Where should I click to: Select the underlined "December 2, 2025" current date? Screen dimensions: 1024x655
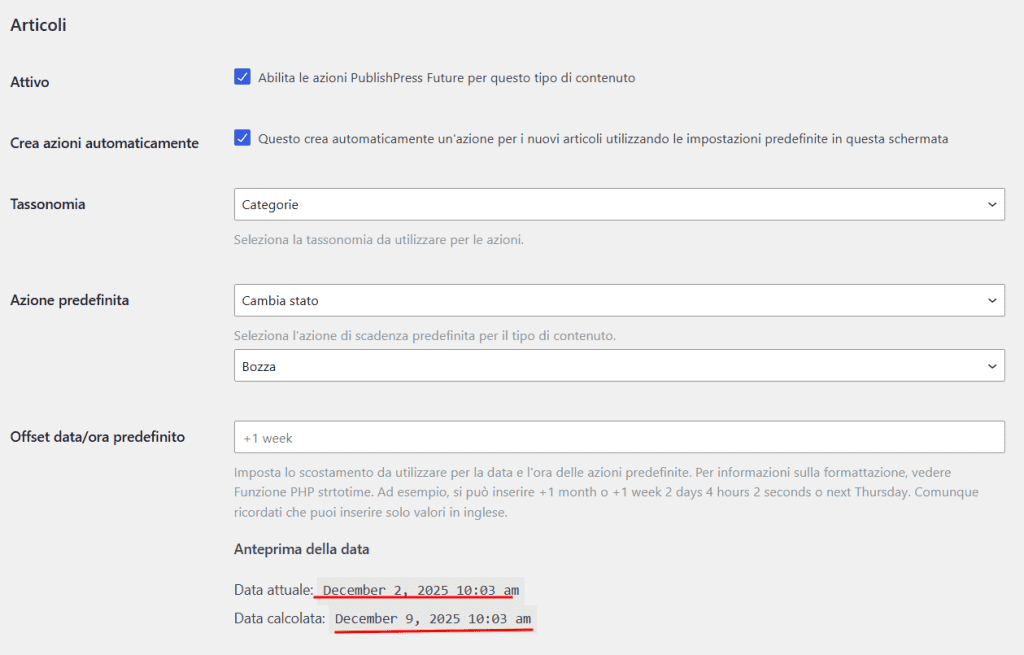point(416,589)
